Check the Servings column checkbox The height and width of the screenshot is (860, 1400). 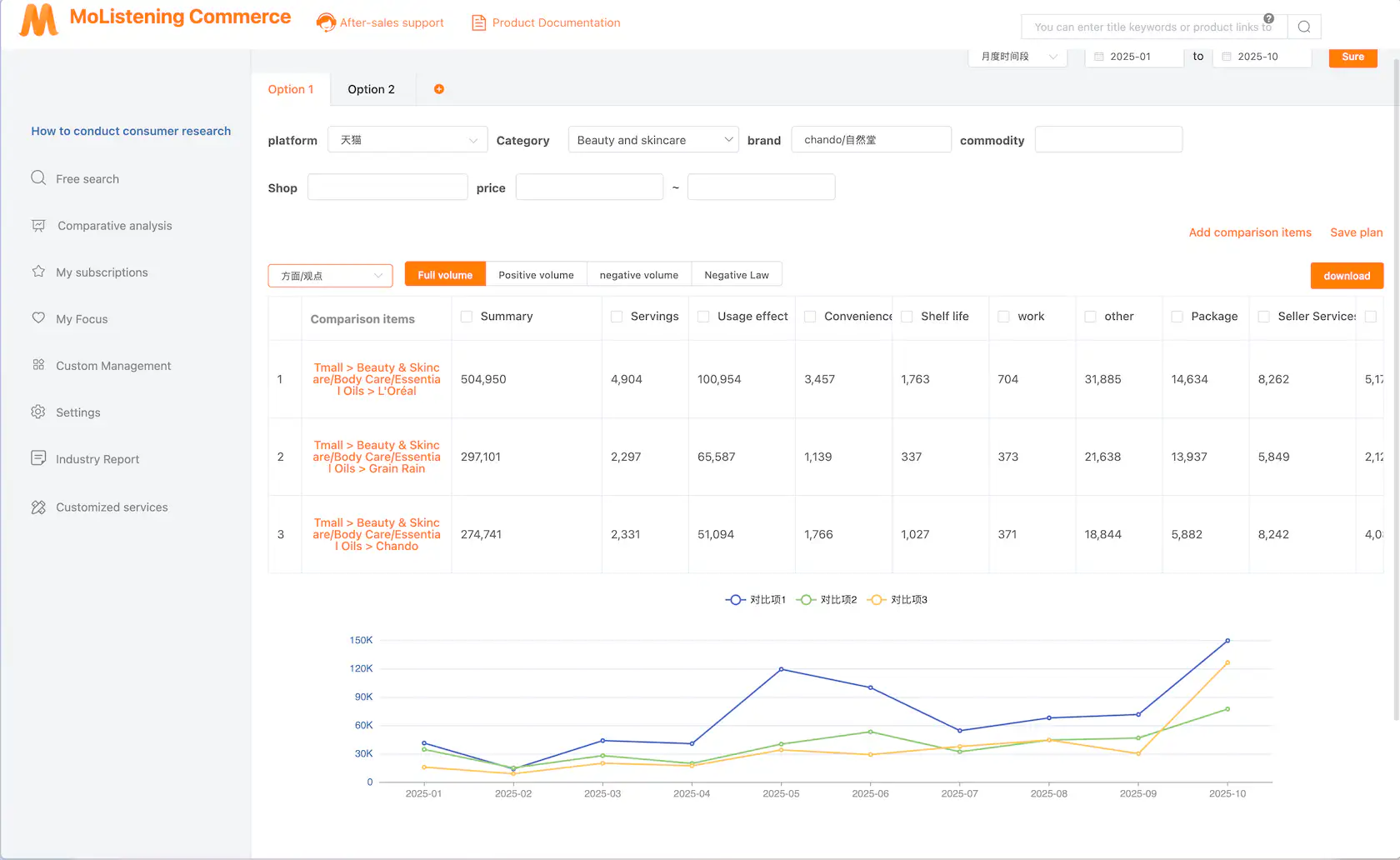(x=617, y=317)
